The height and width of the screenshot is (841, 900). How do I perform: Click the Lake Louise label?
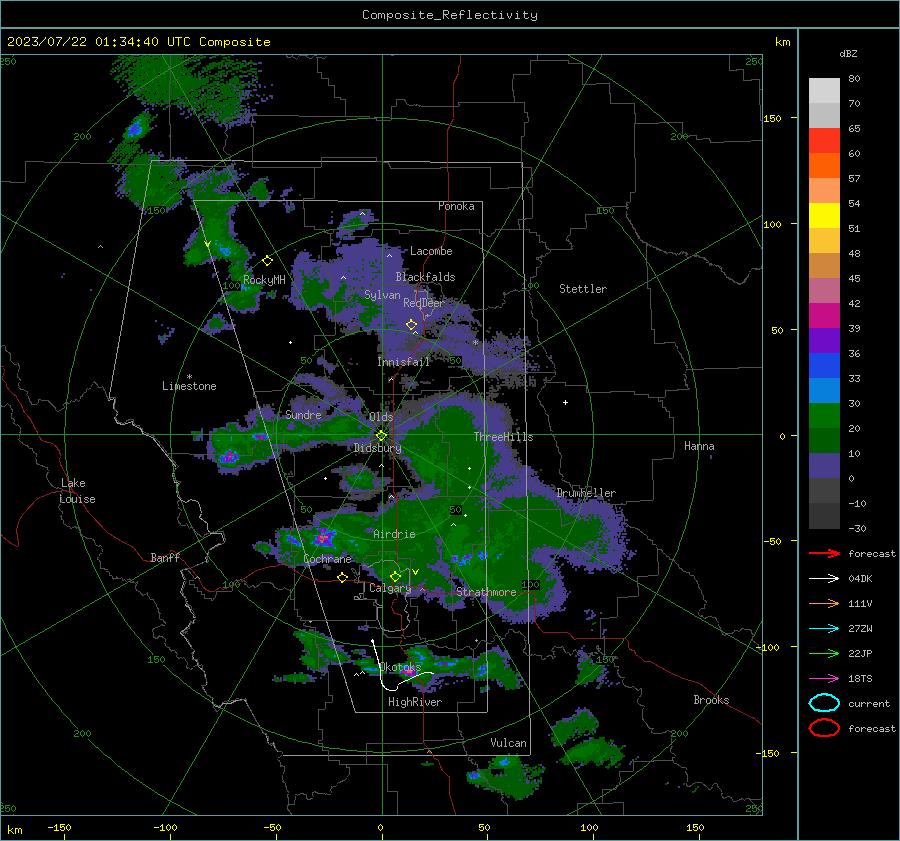77,491
